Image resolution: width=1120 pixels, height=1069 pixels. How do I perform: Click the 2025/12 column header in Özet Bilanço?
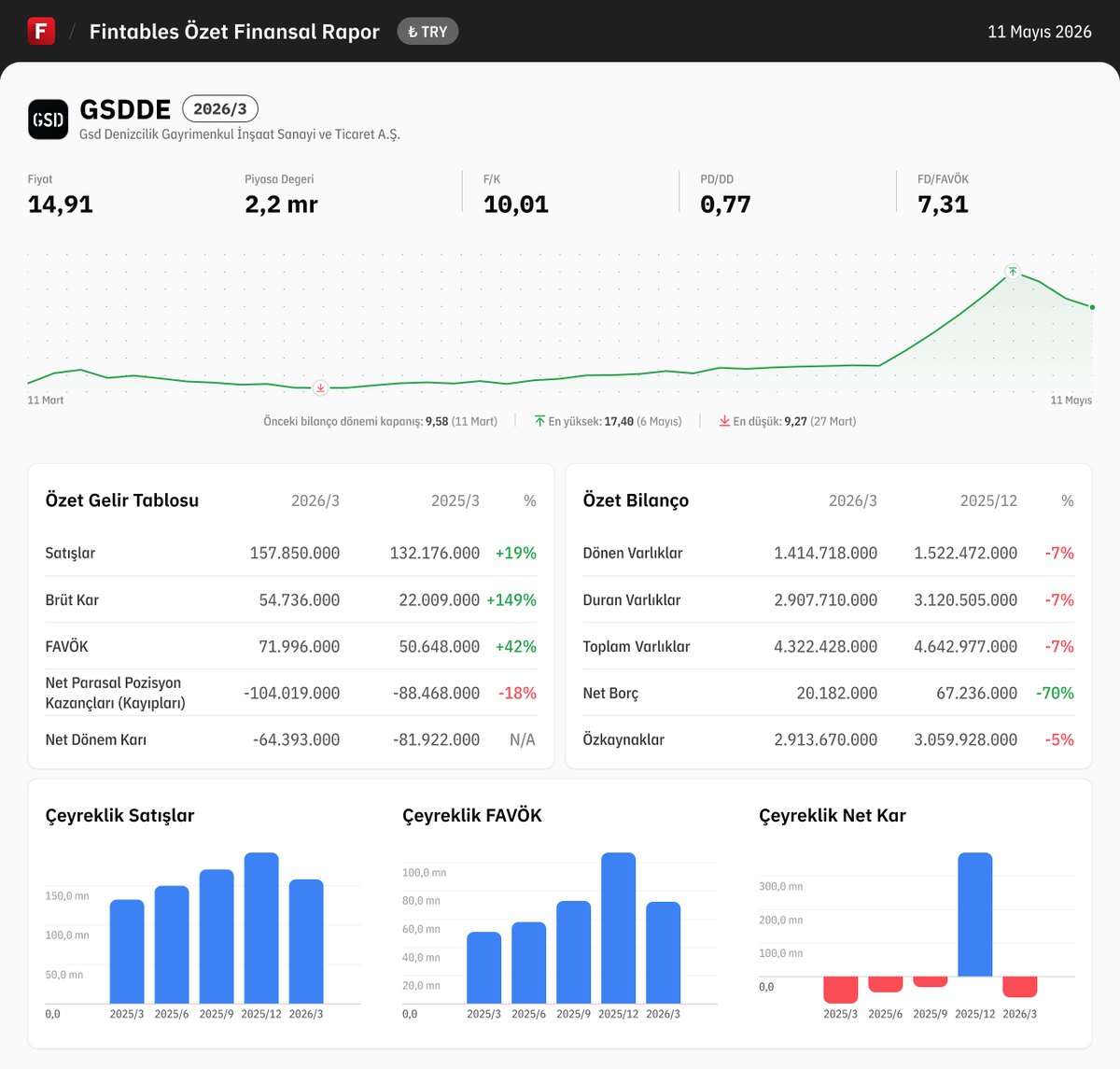click(988, 501)
